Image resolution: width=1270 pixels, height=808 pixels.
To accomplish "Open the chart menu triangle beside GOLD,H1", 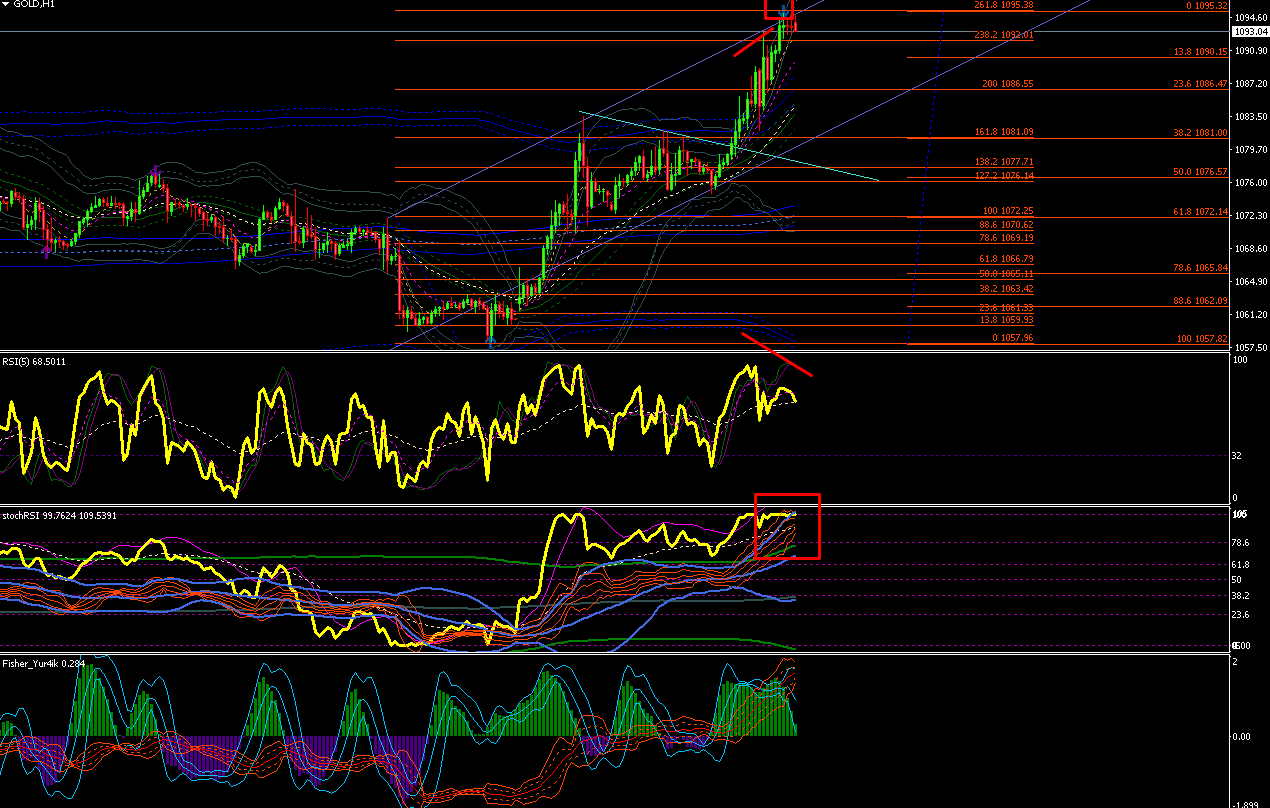I will [x=6, y=5].
